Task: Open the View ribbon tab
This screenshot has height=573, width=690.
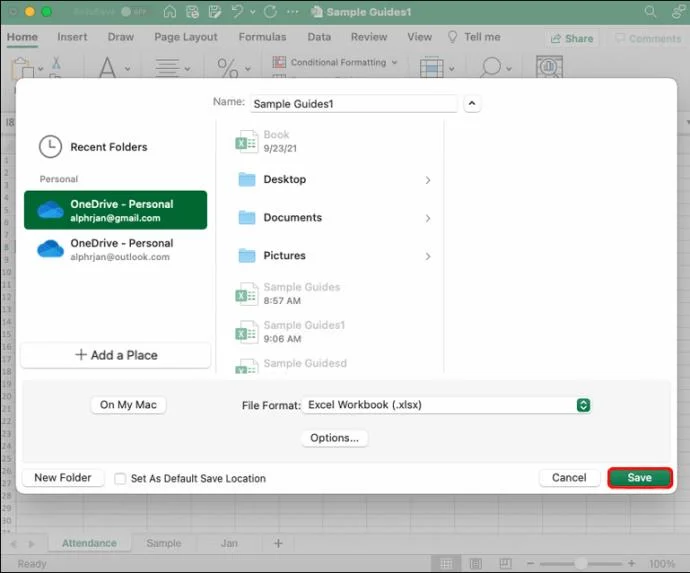Action: pyautogui.click(x=419, y=37)
